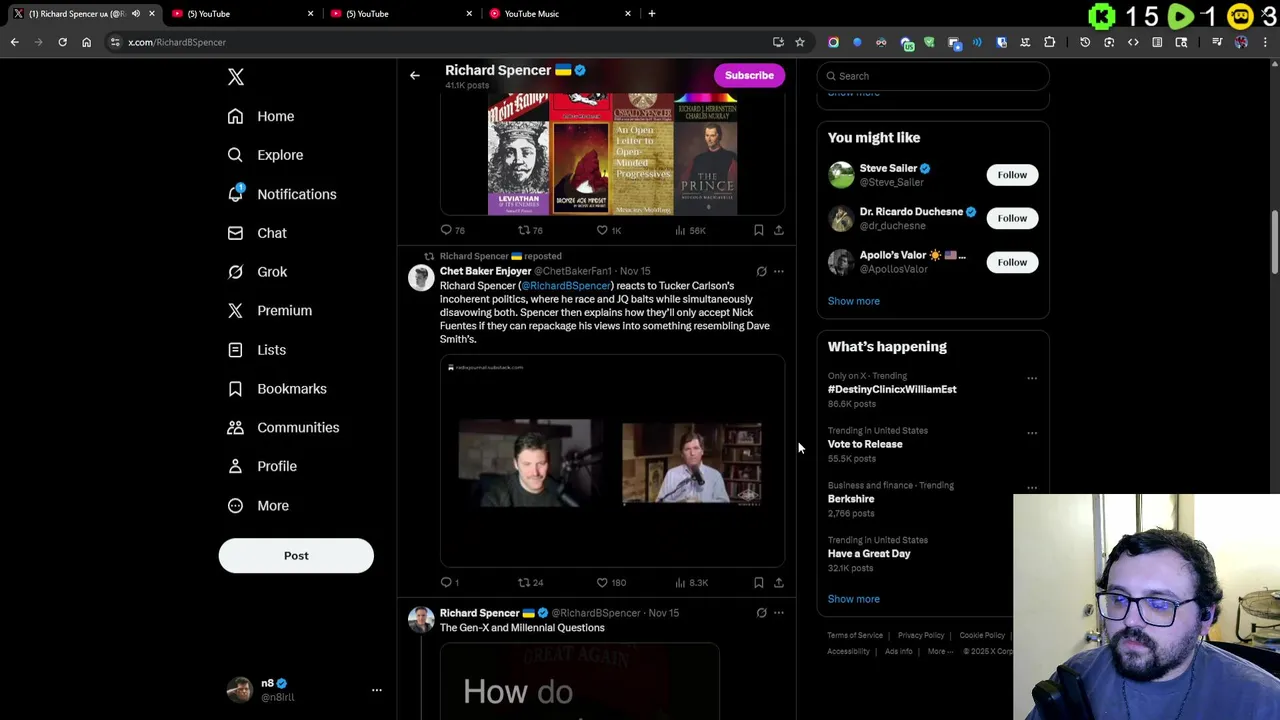Open Bookmarks in the sidebar

[277, 388]
